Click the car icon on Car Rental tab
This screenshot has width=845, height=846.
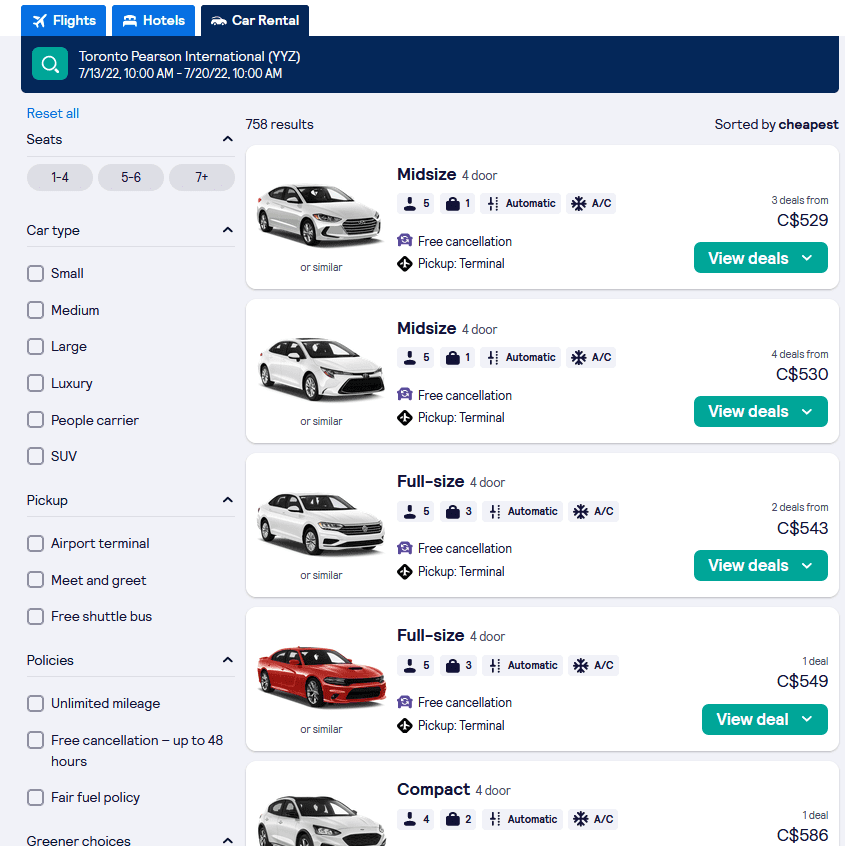(x=219, y=20)
